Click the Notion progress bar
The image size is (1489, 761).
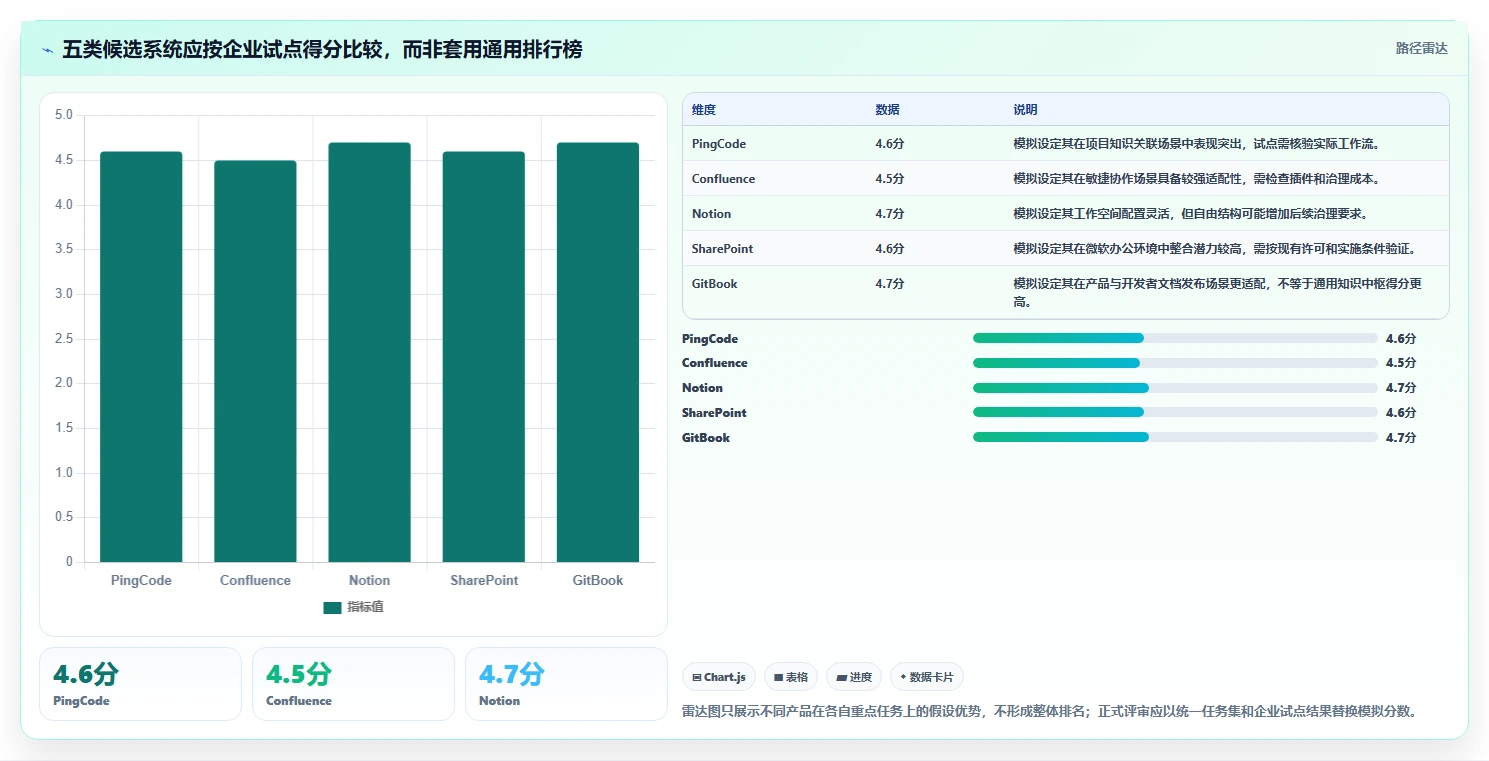point(1175,388)
